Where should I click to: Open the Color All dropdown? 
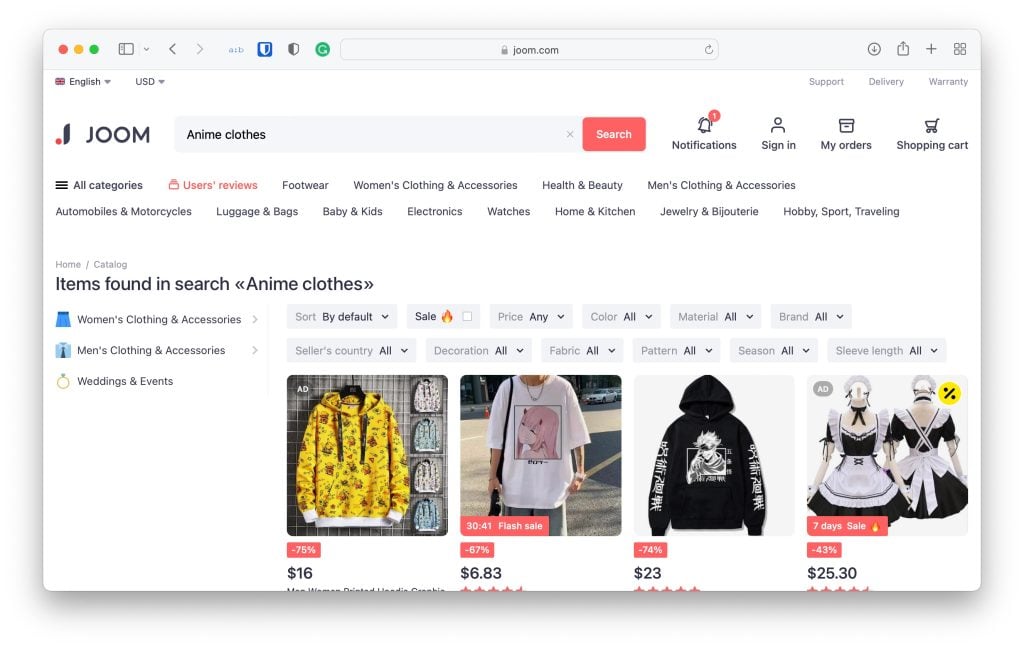pyautogui.click(x=621, y=317)
